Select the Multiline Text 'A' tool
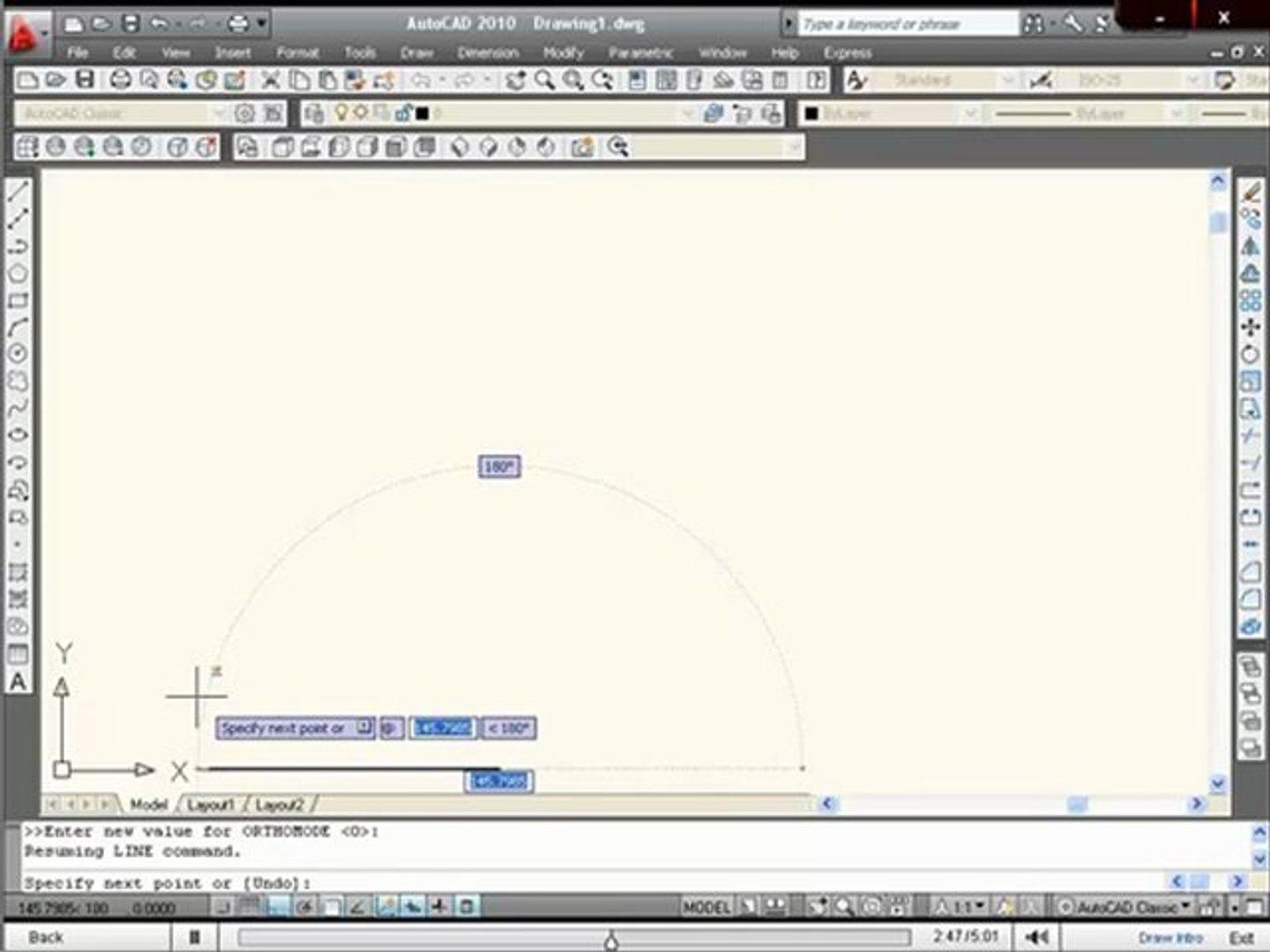This screenshot has width=1270, height=952. coord(18,681)
